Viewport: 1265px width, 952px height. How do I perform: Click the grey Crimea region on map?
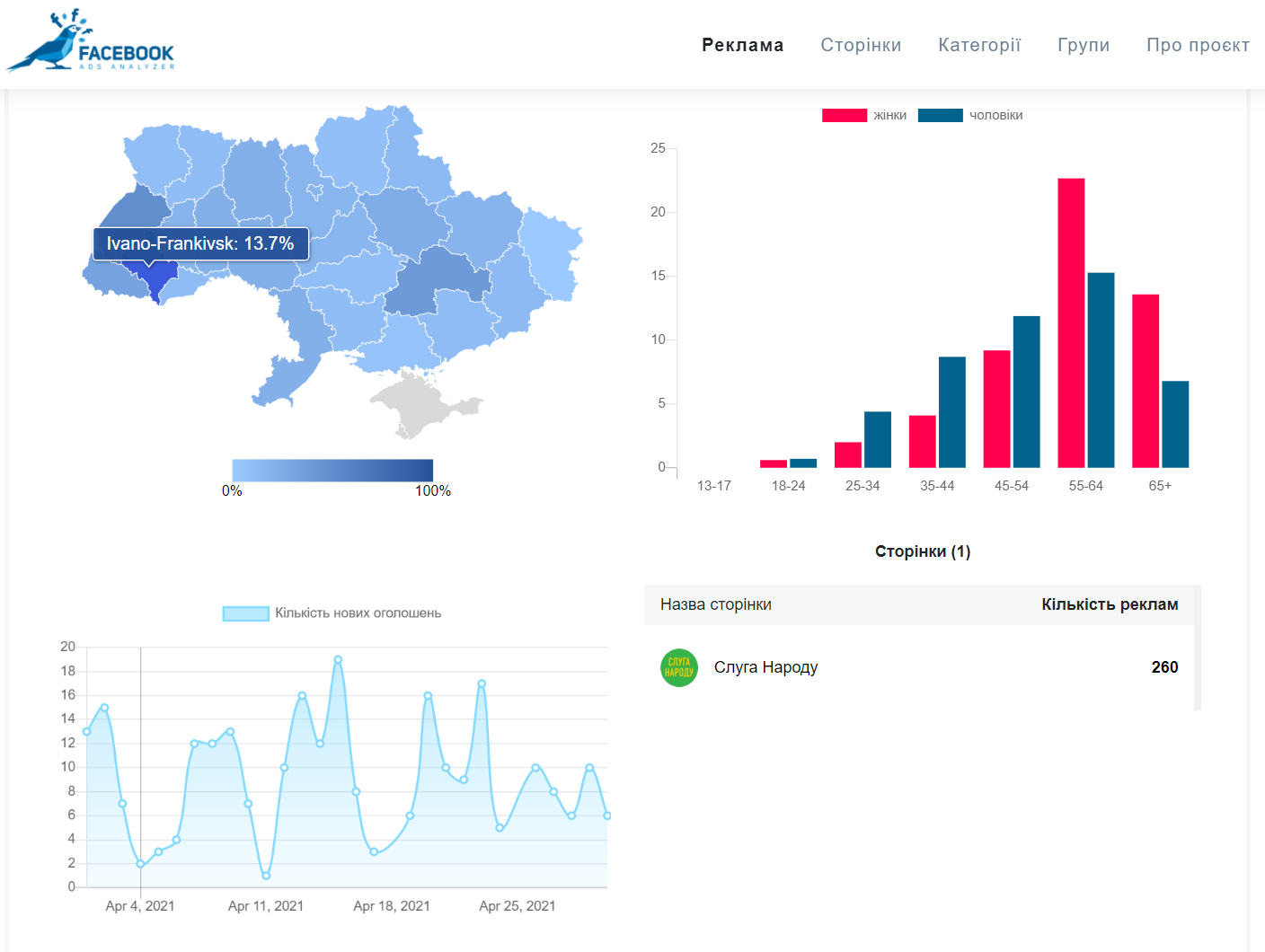(413, 406)
